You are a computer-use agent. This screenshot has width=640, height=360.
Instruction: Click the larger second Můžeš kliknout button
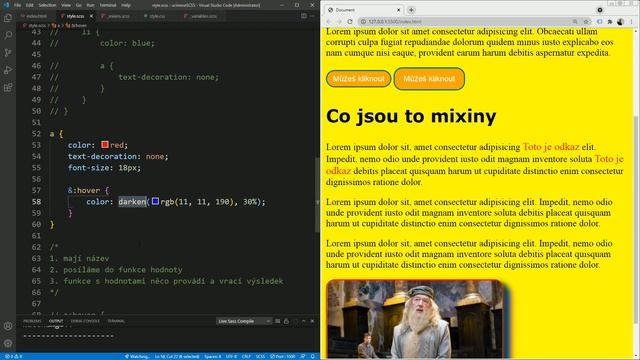coord(429,79)
